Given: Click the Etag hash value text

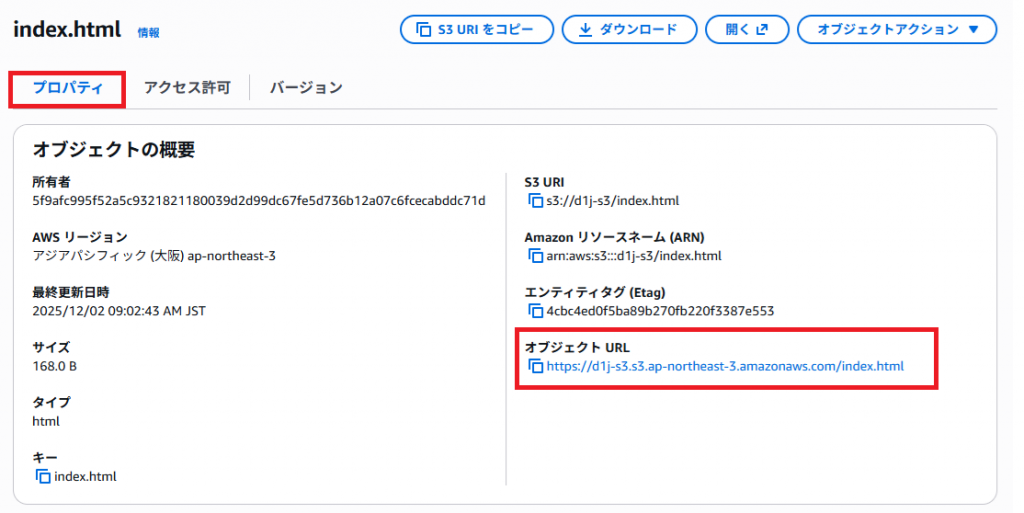Looking at the screenshot, I should (660, 311).
